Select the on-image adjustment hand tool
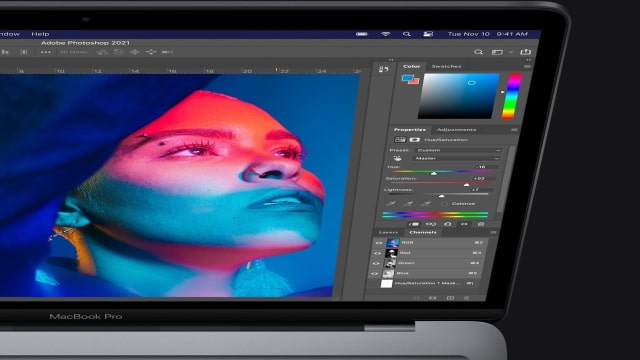The height and width of the screenshot is (360, 640). pyautogui.click(x=397, y=158)
